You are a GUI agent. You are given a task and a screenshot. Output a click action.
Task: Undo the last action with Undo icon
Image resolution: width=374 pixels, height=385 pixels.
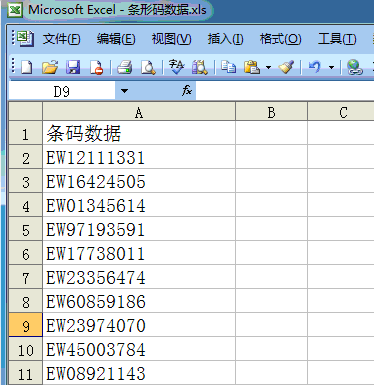pyautogui.click(x=315, y=67)
